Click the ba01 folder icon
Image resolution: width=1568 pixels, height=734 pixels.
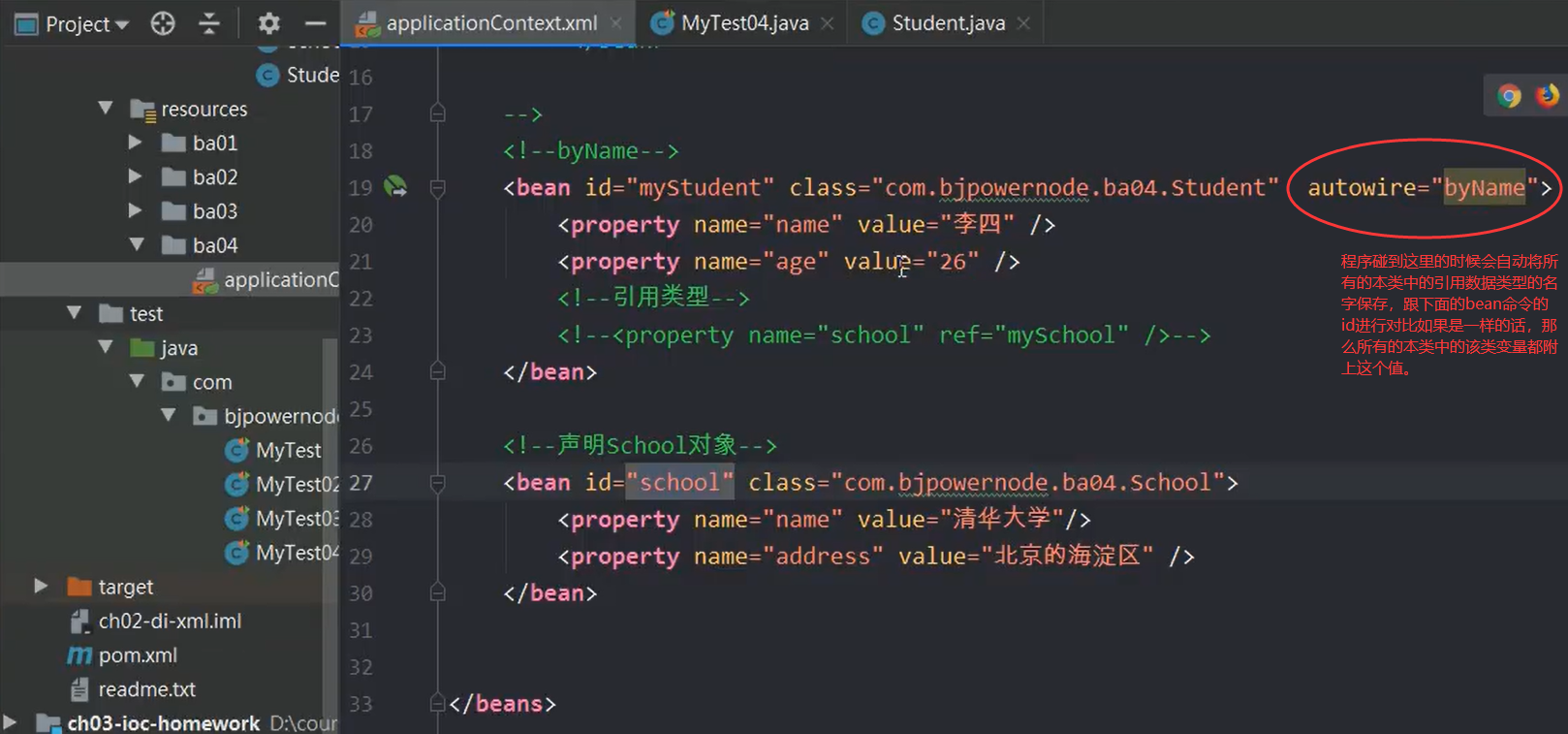tap(174, 143)
